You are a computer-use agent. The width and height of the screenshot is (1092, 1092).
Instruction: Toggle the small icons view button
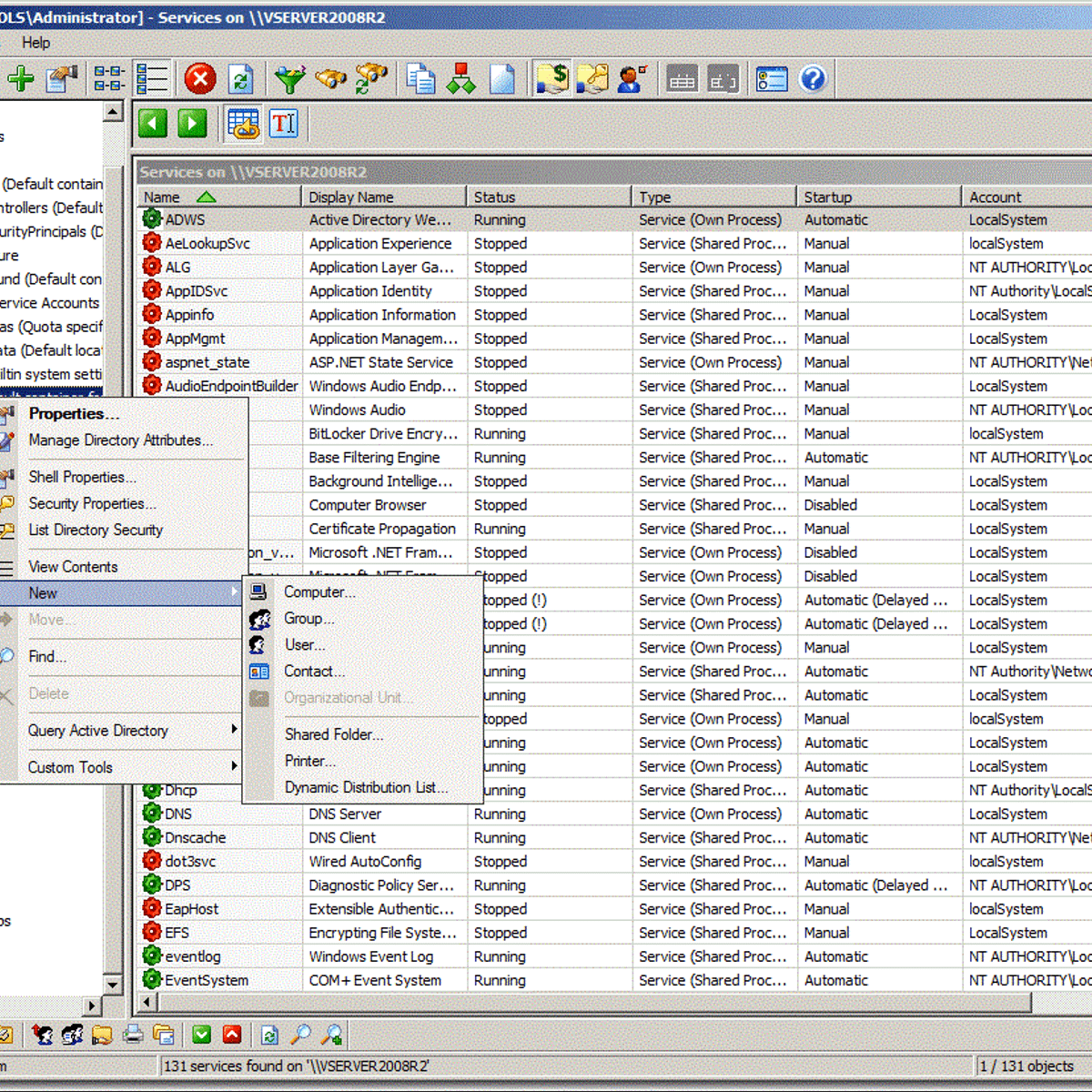tap(110, 79)
